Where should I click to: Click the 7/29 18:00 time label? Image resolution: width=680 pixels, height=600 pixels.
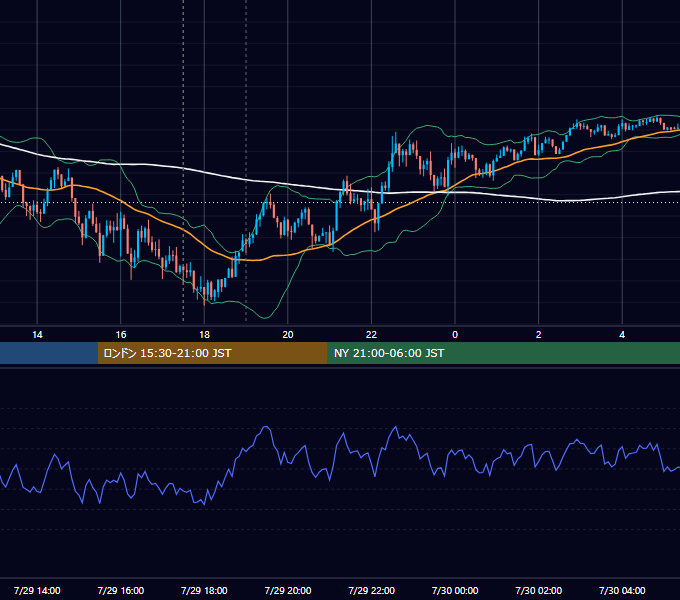click(x=204, y=590)
